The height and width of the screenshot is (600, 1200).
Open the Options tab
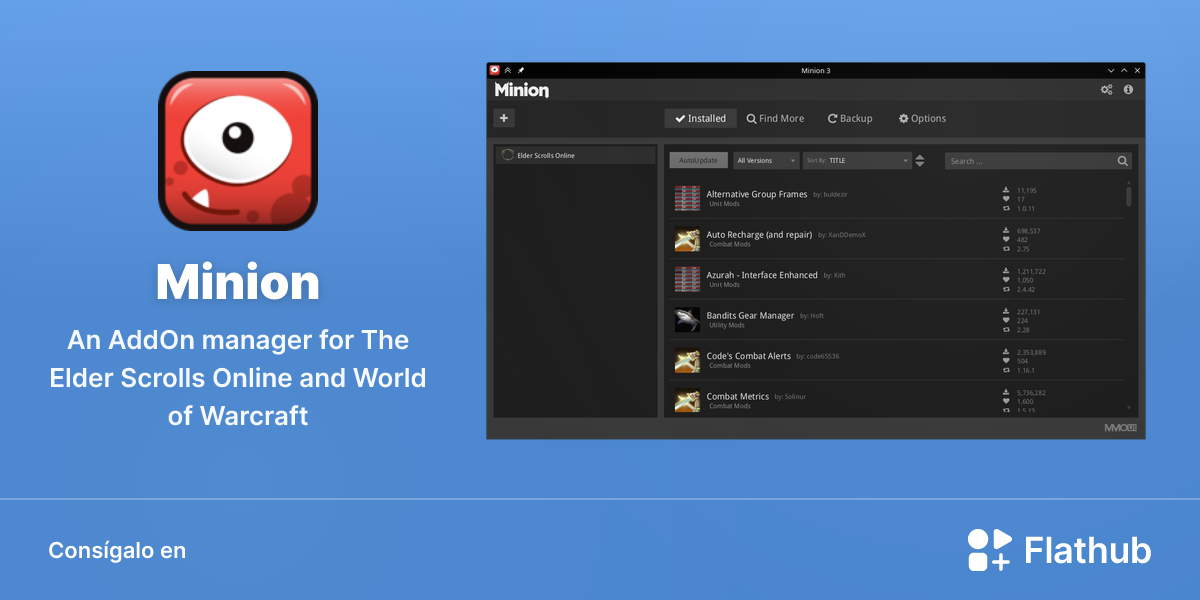922,118
